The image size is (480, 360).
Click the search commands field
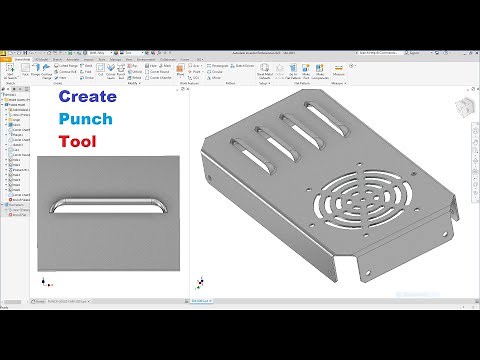(x=379, y=53)
